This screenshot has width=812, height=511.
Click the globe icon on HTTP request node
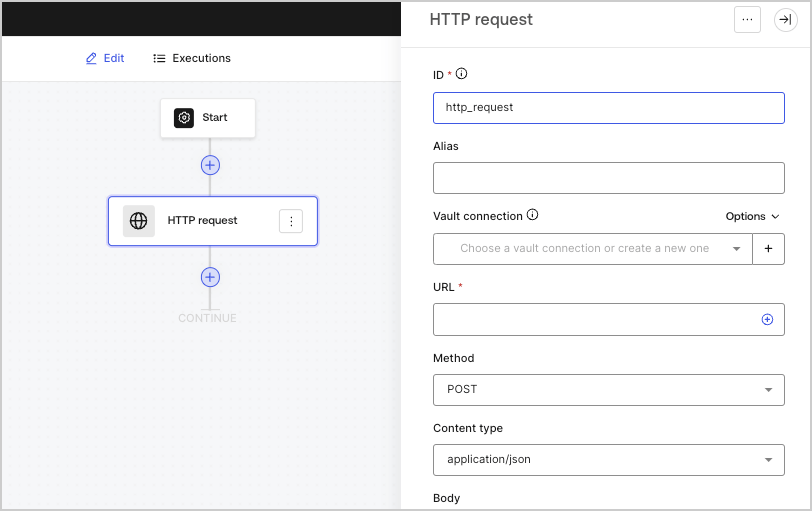[138, 221]
